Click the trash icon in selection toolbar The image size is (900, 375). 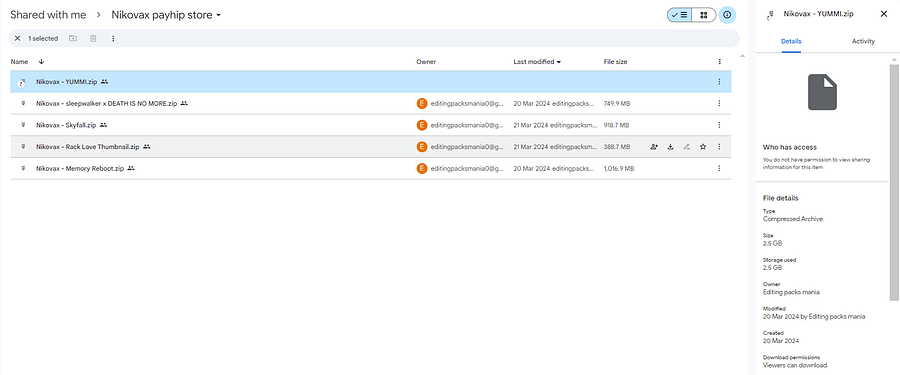pyautogui.click(x=93, y=38)
